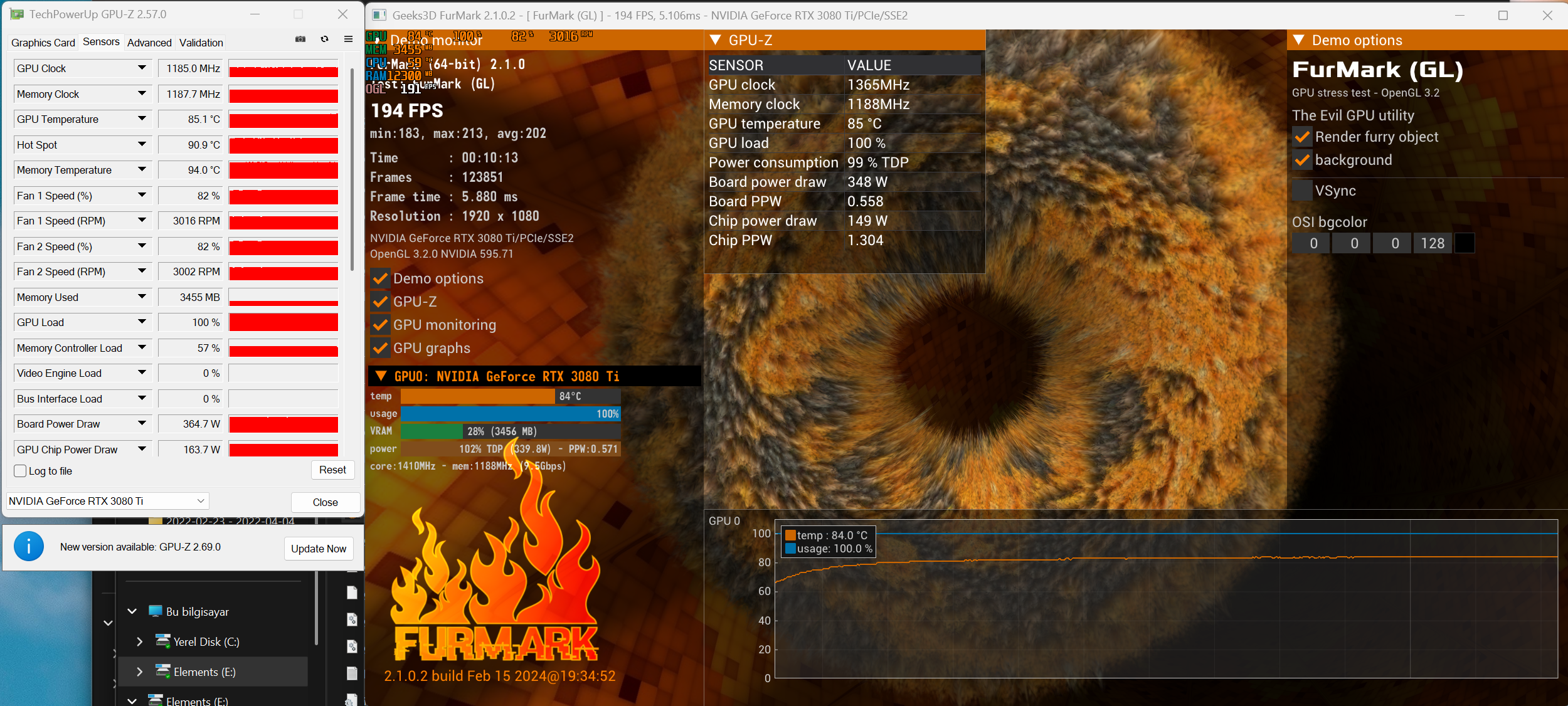The width and height of the screenshot is (1568, 706).
Task: Open the Hot Spot sensor dropdown
Action: click(142, 144)
